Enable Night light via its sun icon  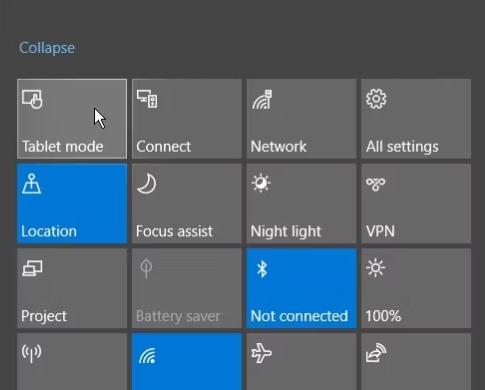(x=261, y=183)
